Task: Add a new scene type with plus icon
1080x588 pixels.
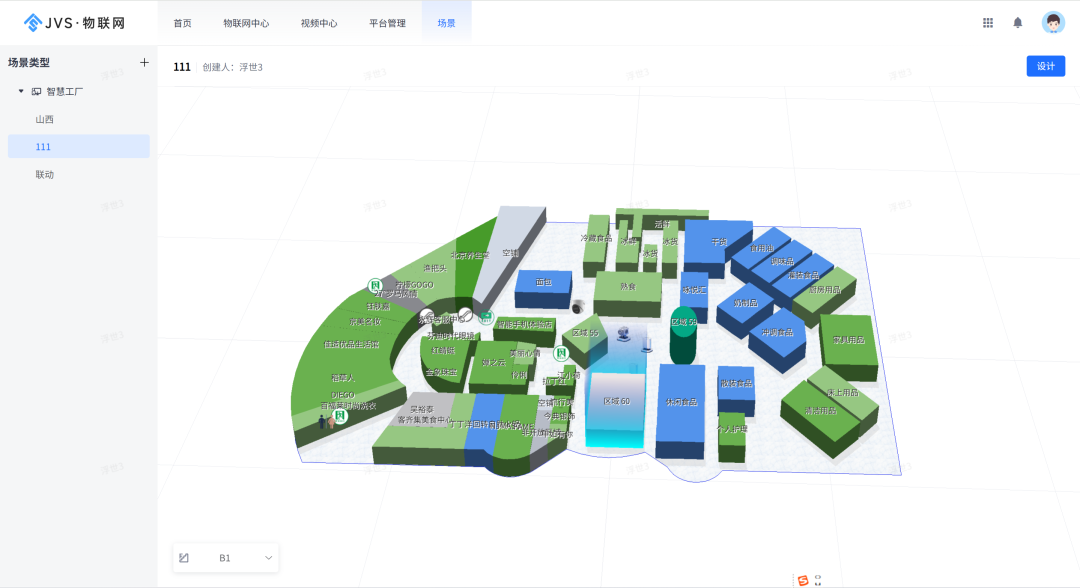Action: point(144,62)
